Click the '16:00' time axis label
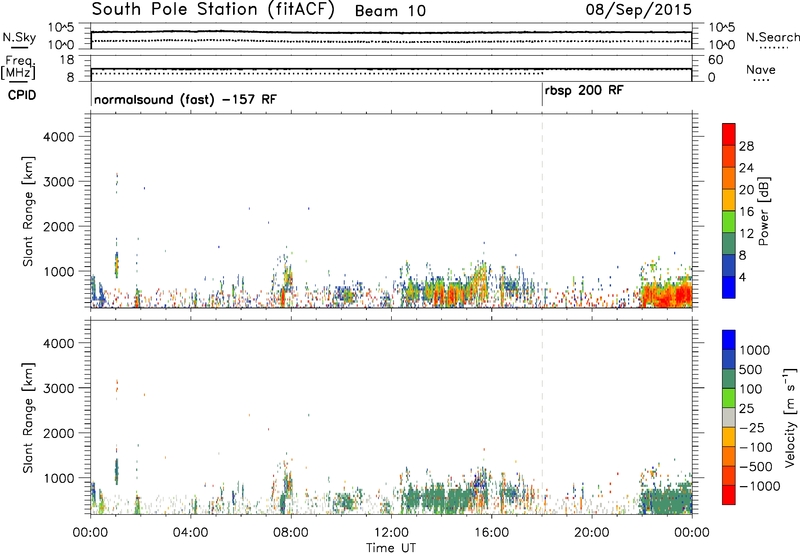 (491, 532)
